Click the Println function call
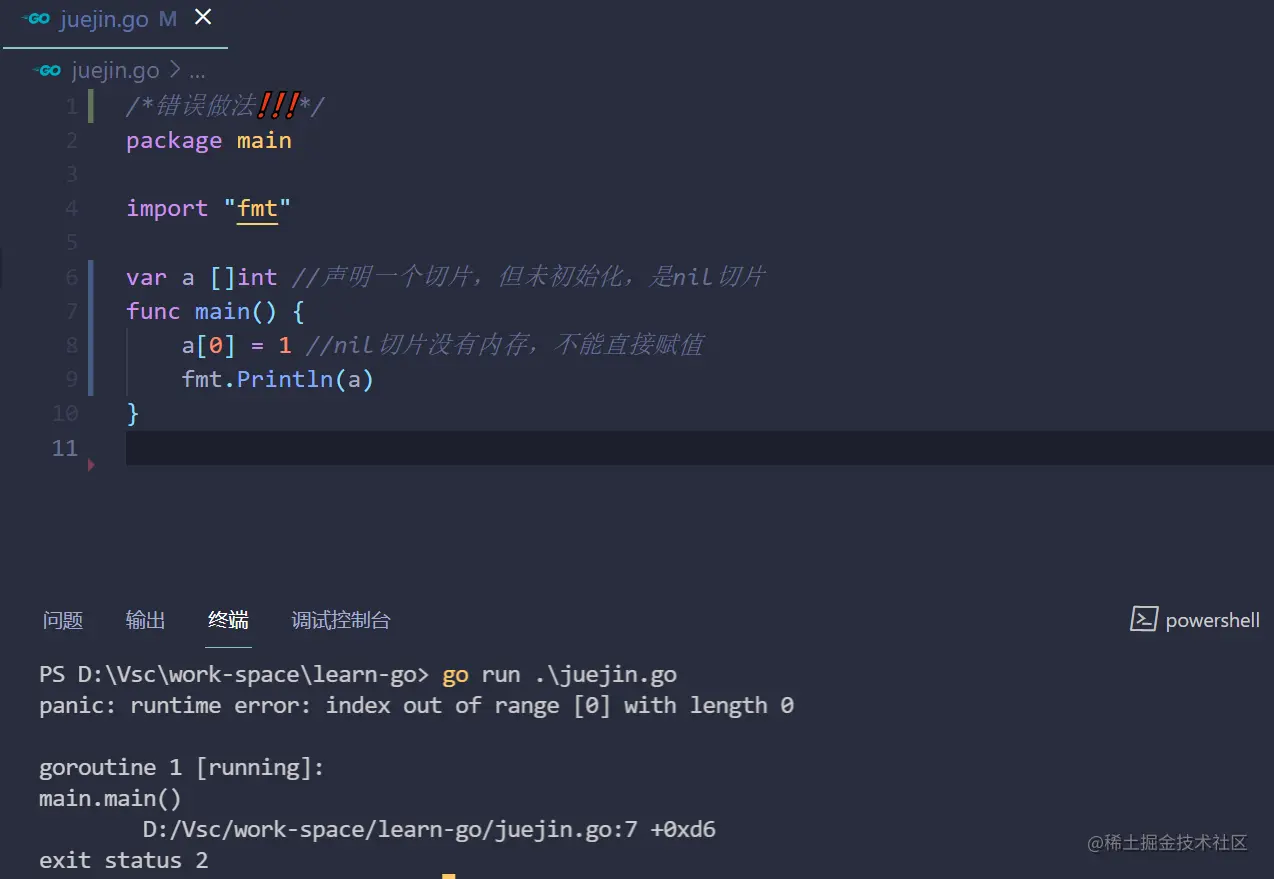 pyautogui.click(x=284, y=379)
